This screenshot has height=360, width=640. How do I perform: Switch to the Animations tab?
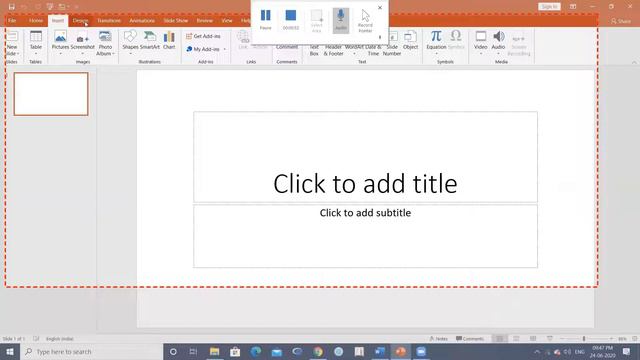click(142, 20)
